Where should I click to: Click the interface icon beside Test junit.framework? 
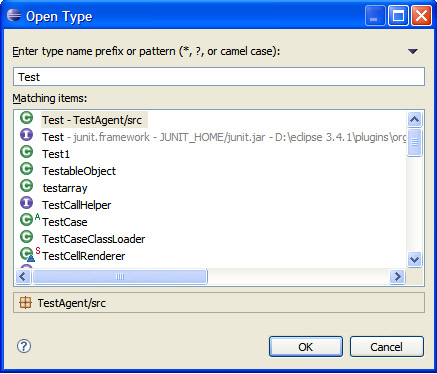[x=26, y=135]
